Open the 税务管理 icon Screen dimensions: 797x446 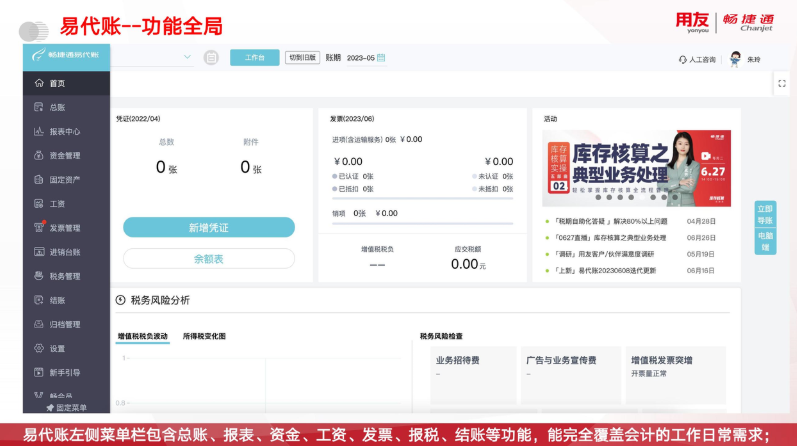click(39, 276)
